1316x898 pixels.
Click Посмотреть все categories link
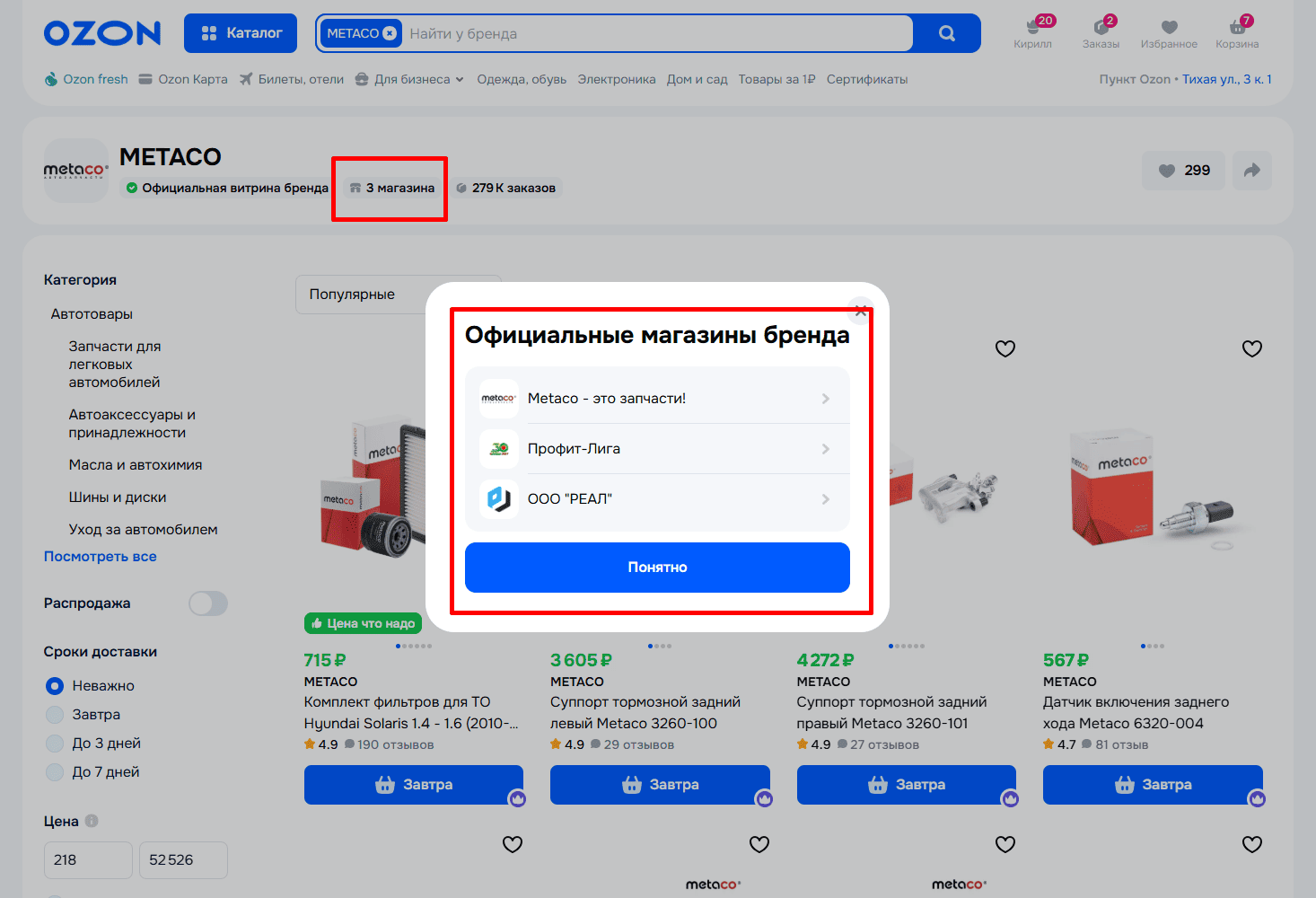tap(101, 557)
